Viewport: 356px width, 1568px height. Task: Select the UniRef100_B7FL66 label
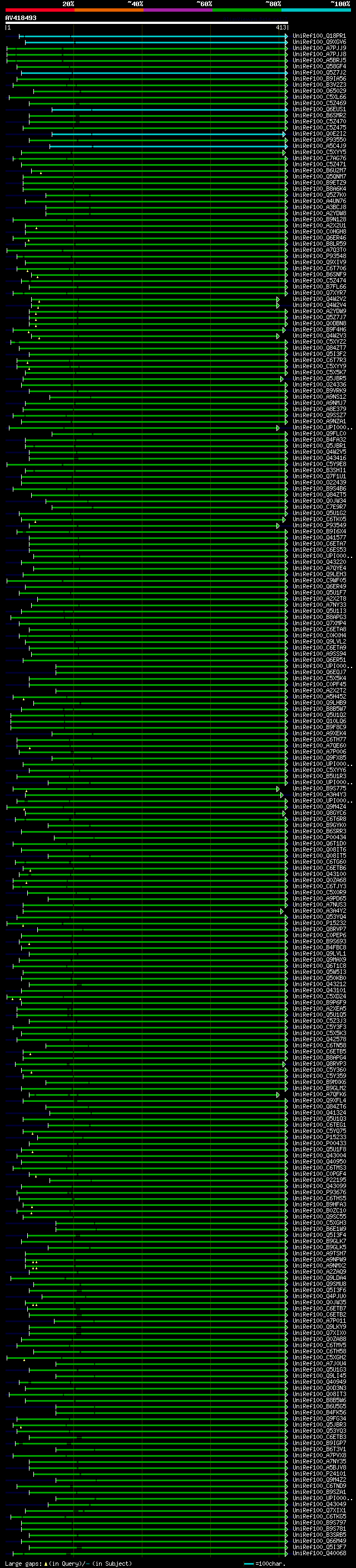319,286
